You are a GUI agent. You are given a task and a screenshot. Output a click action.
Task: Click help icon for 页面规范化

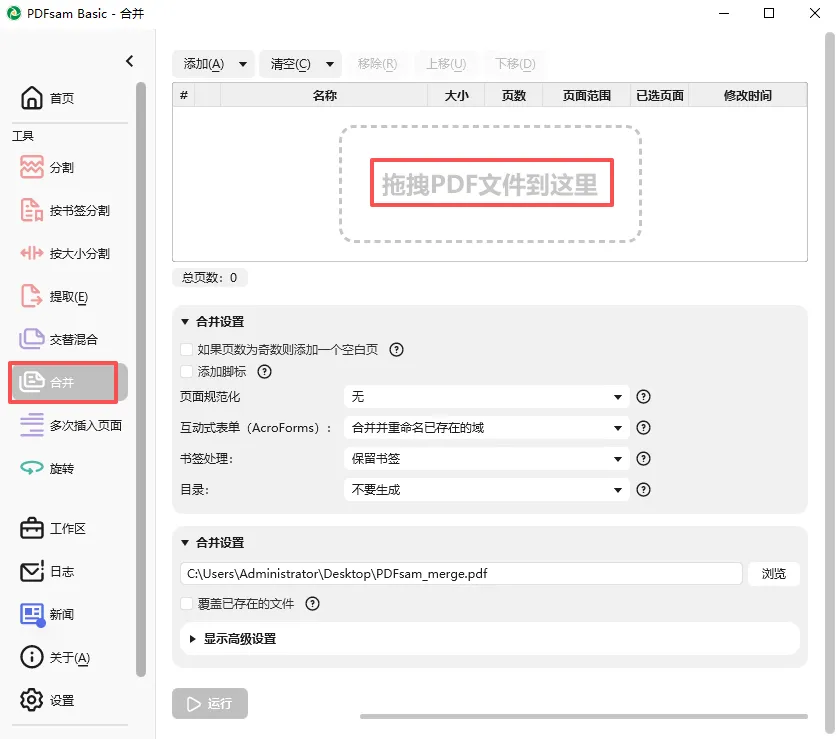coord(643,396)
